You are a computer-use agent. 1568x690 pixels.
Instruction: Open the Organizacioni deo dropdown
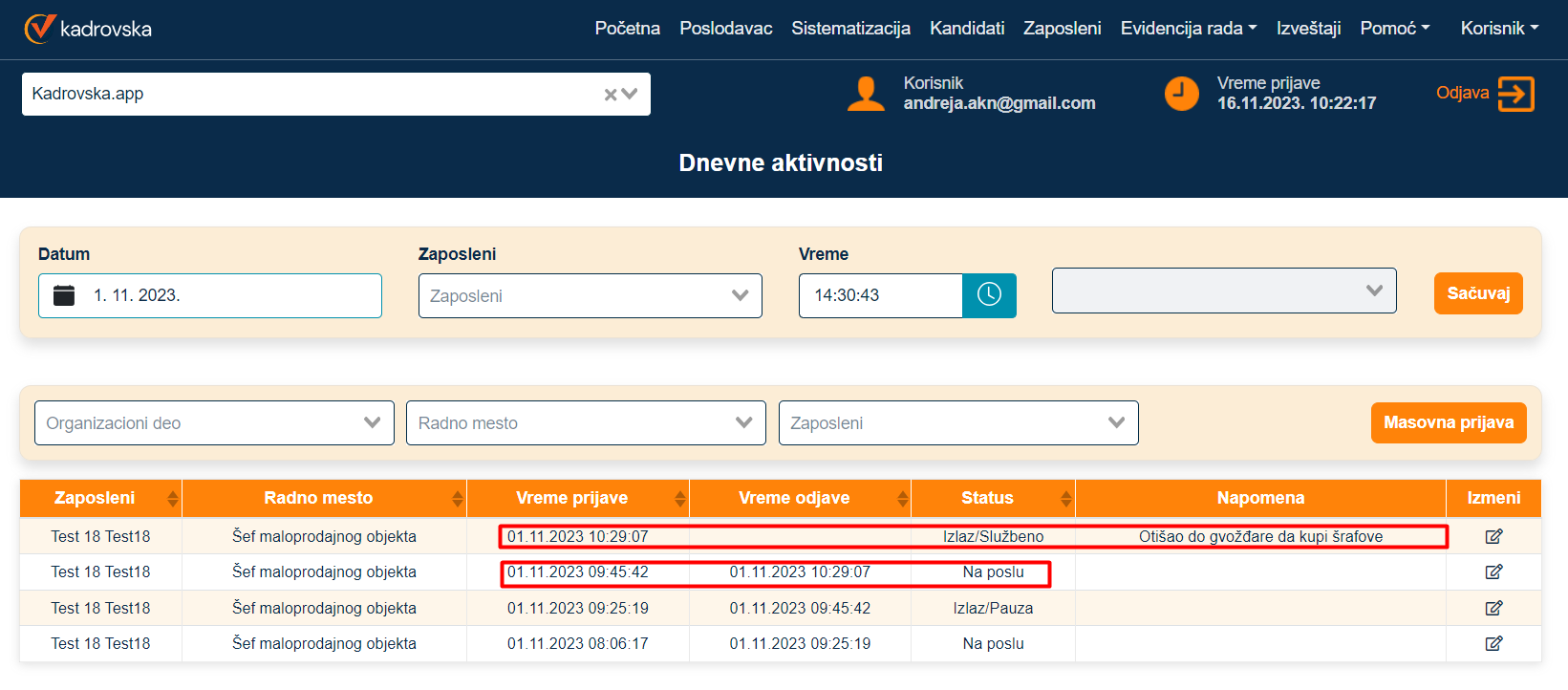pyautogui.click(x=214, y=423)
